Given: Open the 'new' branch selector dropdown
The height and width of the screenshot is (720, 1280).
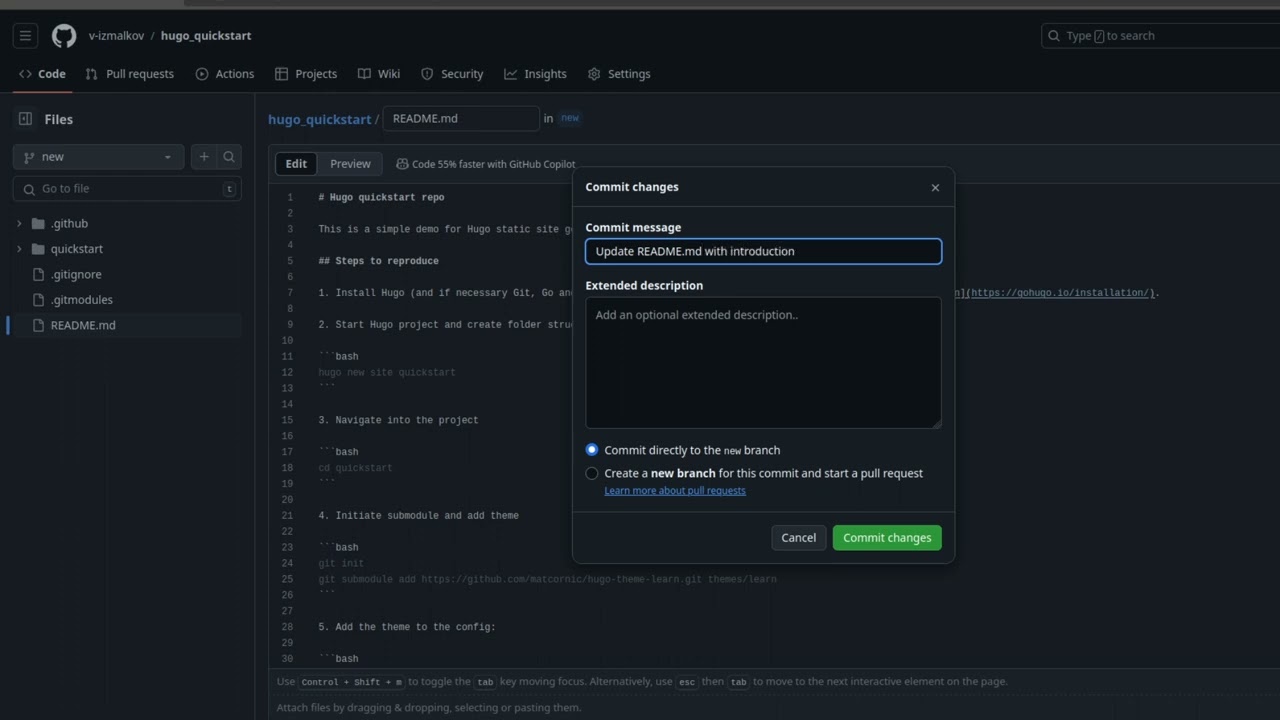Looking at the screenshot, I should (x=98, y=157).
